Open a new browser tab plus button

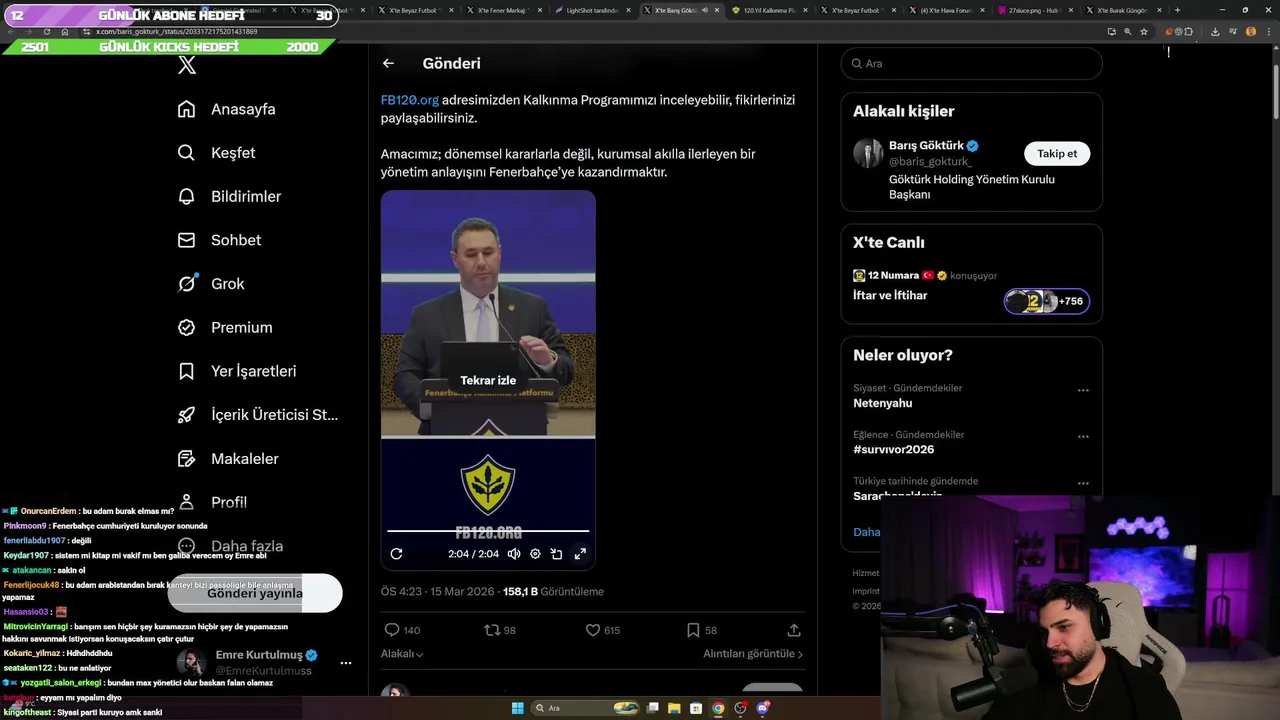pyautogui.click(x=1177, y=10)
